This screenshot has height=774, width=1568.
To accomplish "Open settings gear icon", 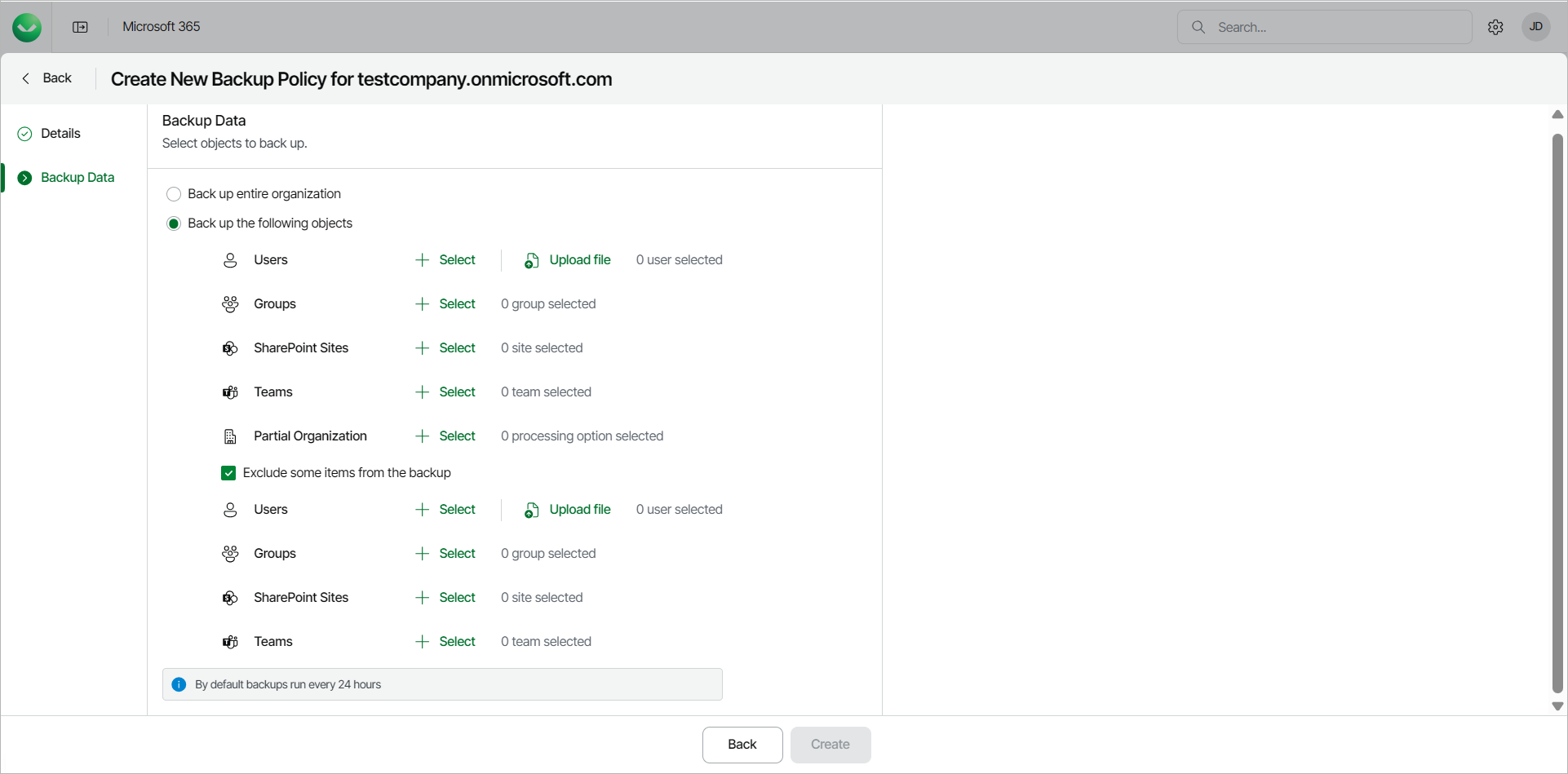I will point(1495,27).
